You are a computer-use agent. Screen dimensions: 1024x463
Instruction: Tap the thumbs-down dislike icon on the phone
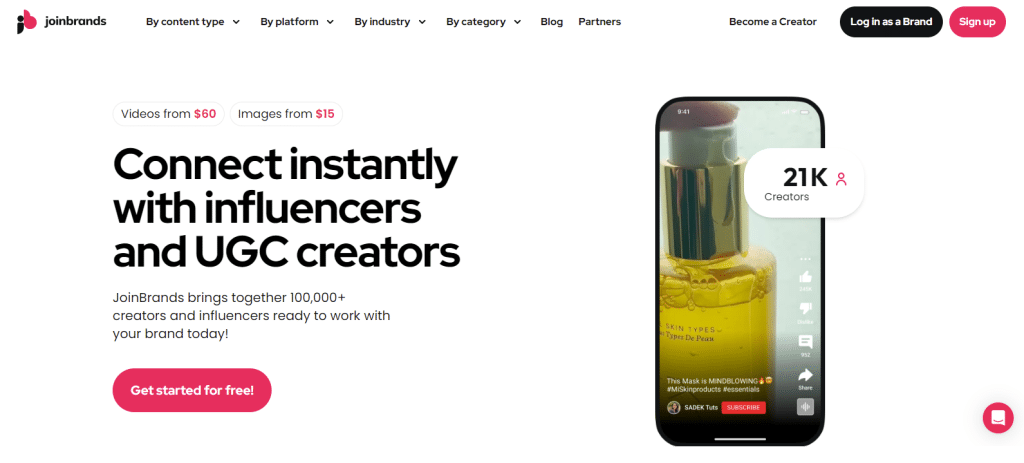805,309
